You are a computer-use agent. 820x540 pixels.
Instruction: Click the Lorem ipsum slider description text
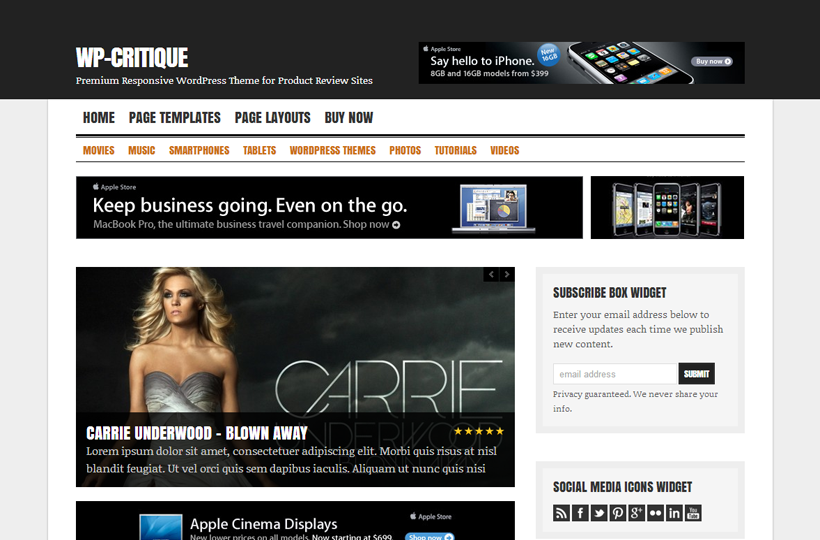pyautogui.click(x=291, y=459)
